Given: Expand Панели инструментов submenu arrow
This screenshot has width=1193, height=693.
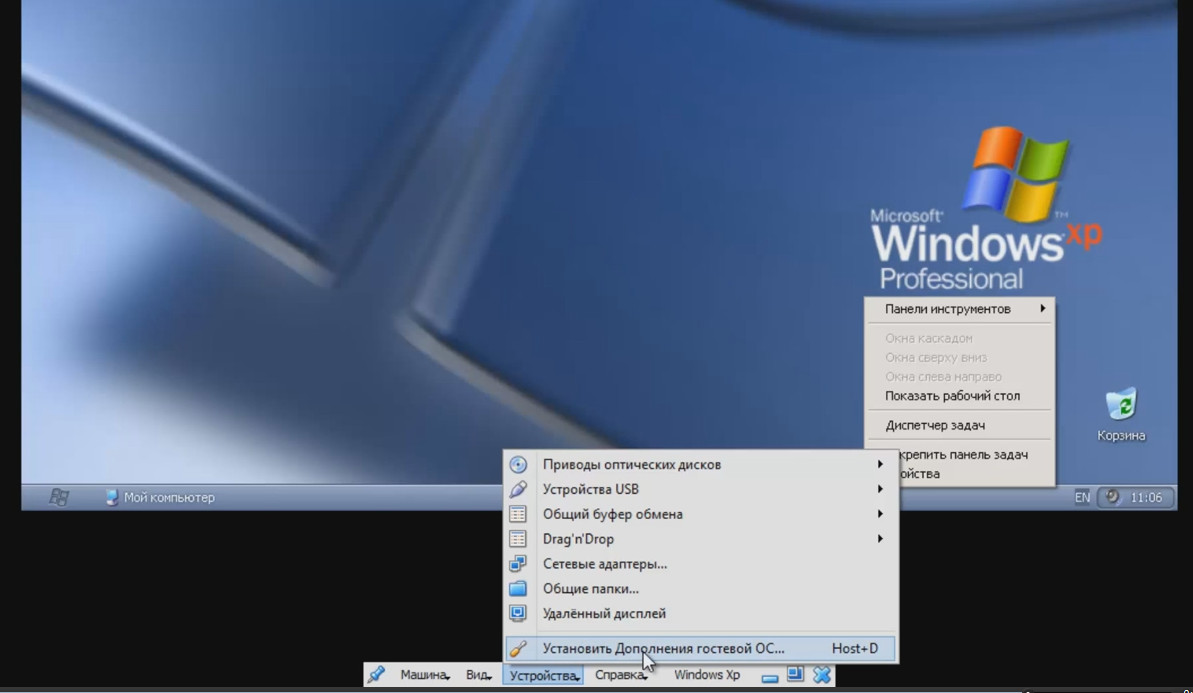Looking at the screenshot, I should point(1042,309).
